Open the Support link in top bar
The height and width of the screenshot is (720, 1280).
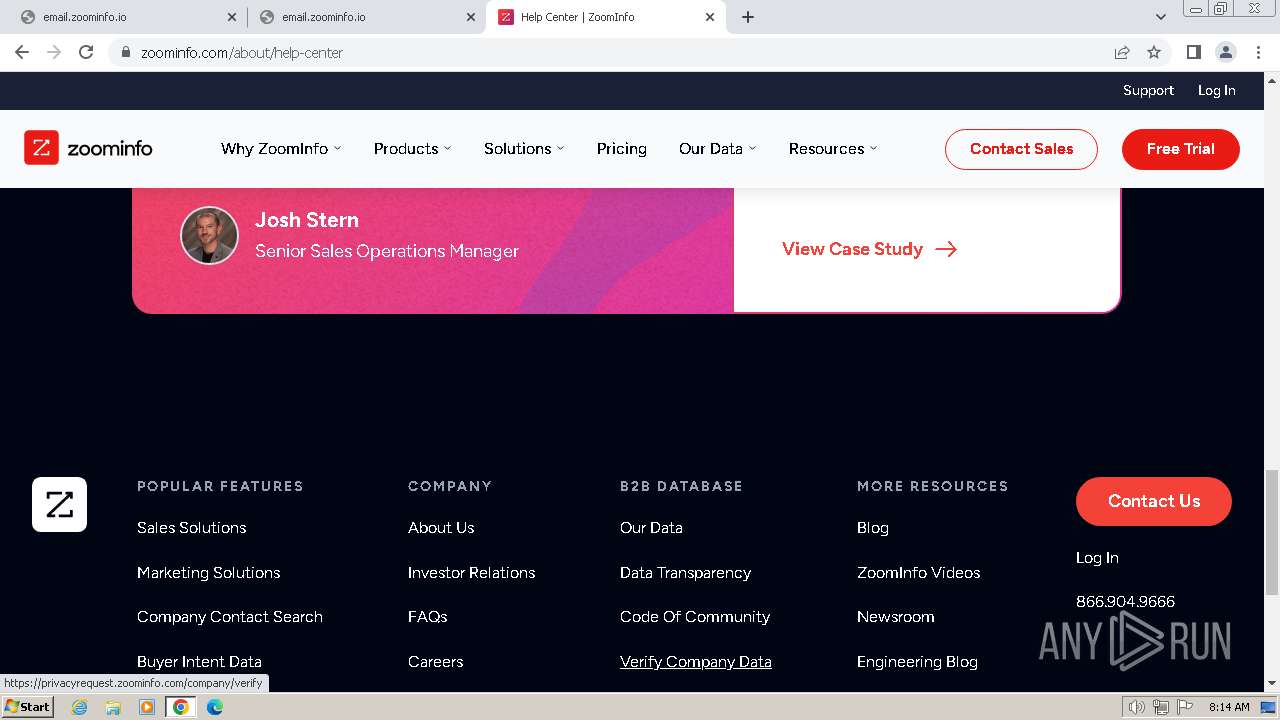[1148, 90]
